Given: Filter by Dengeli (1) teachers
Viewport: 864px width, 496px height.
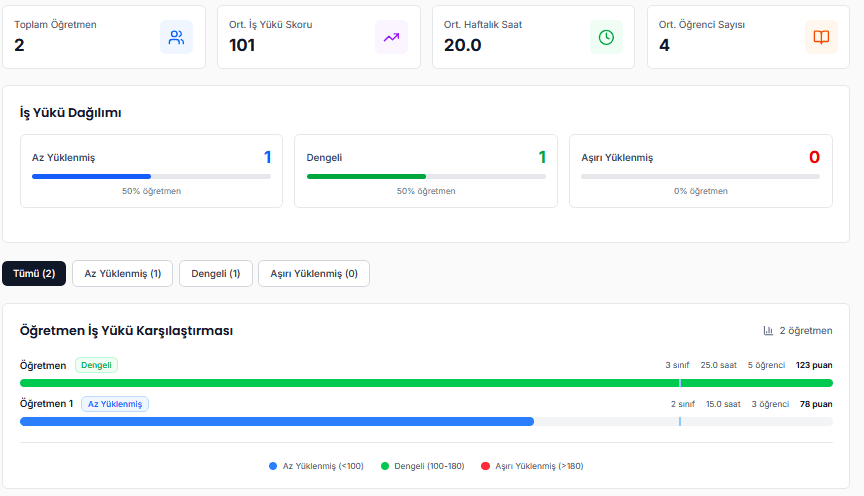Looking at the screenshot, I should click(x=215, y=274).
